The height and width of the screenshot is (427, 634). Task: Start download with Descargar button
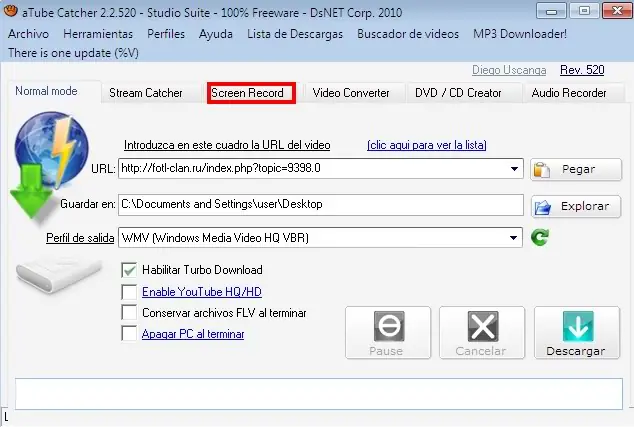[x=577, y=332]
